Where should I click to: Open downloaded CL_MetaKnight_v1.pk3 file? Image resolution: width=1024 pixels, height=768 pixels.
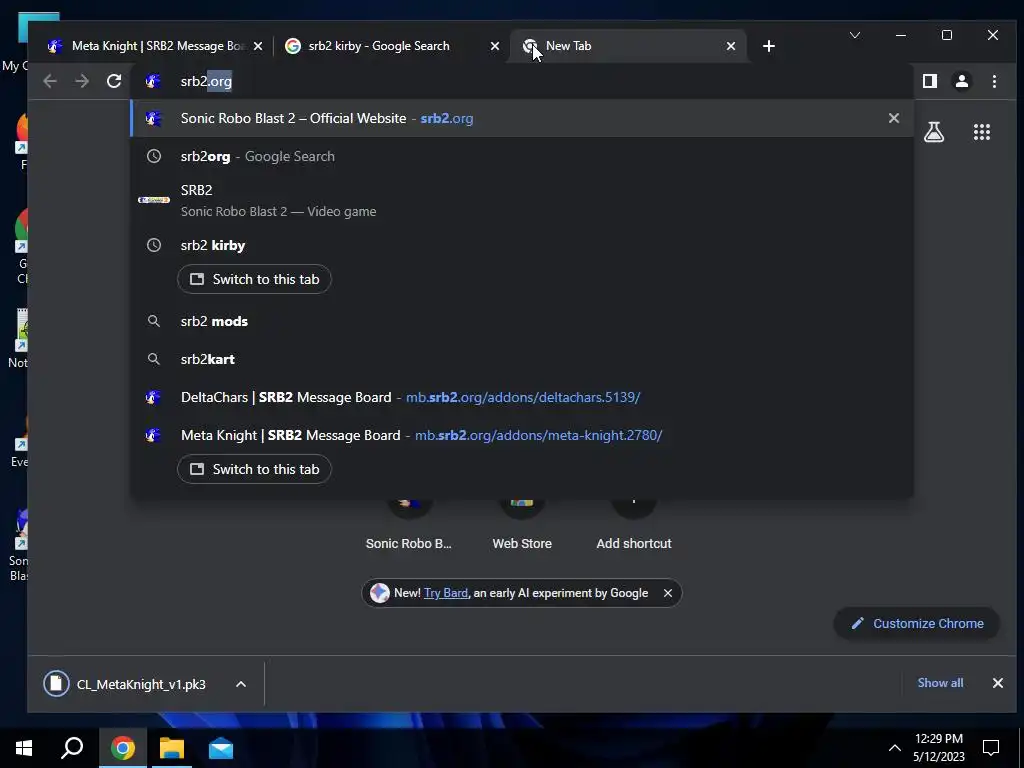[125, 684]
